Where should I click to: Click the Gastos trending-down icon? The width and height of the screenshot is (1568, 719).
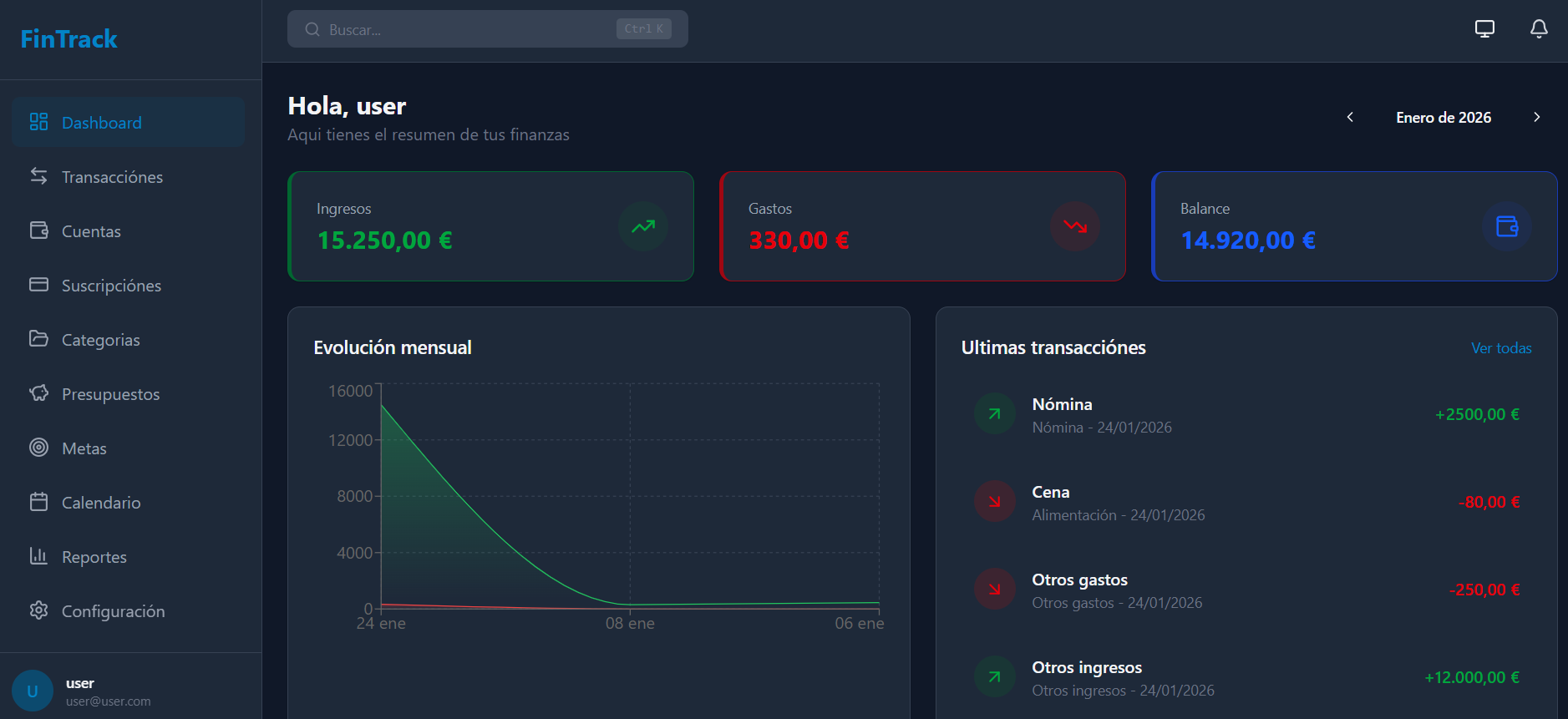(x=1074, y=226)
